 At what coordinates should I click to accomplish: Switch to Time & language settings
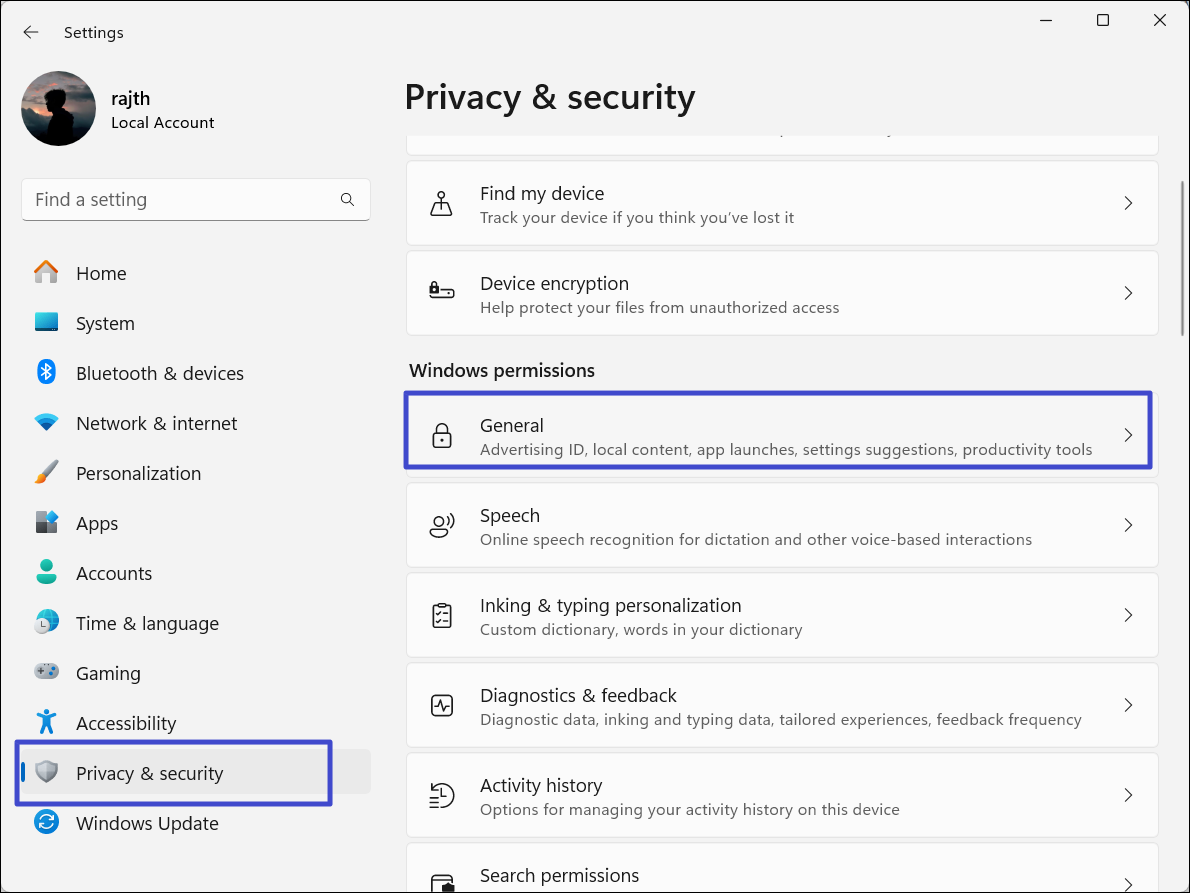pyautogui.click(x=147, y=623)
